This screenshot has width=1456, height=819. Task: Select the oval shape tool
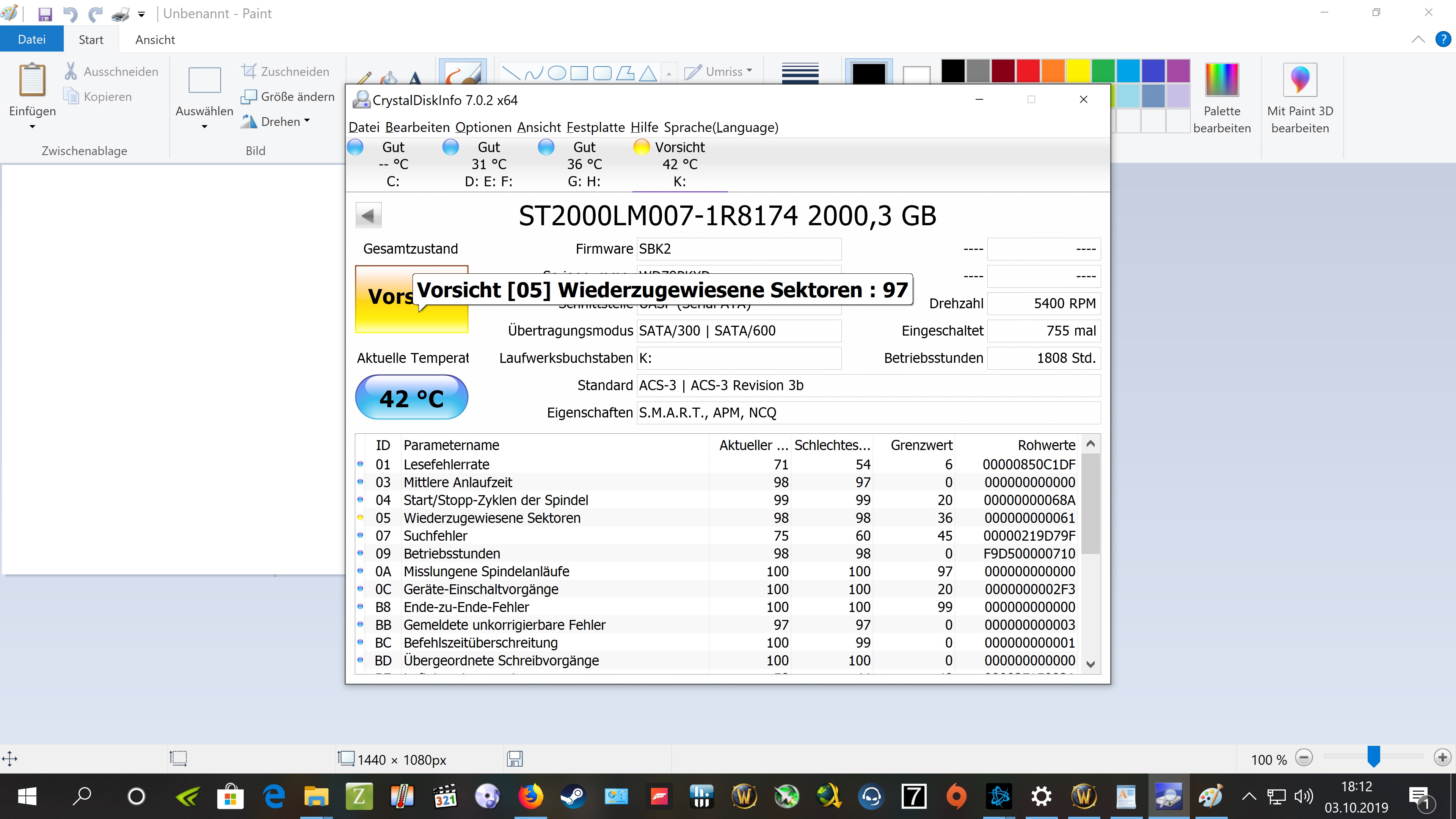tap(557, 73)
